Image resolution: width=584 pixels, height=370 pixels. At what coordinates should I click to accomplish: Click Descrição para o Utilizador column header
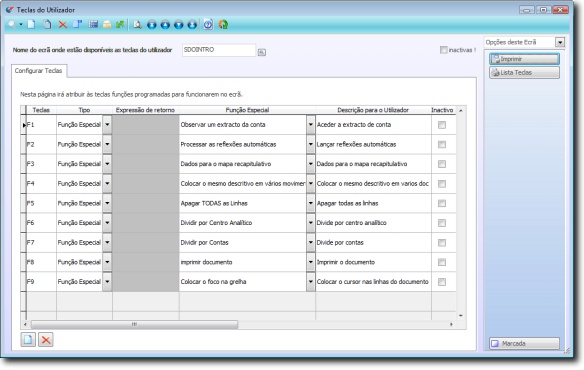[x=373, y=110]
